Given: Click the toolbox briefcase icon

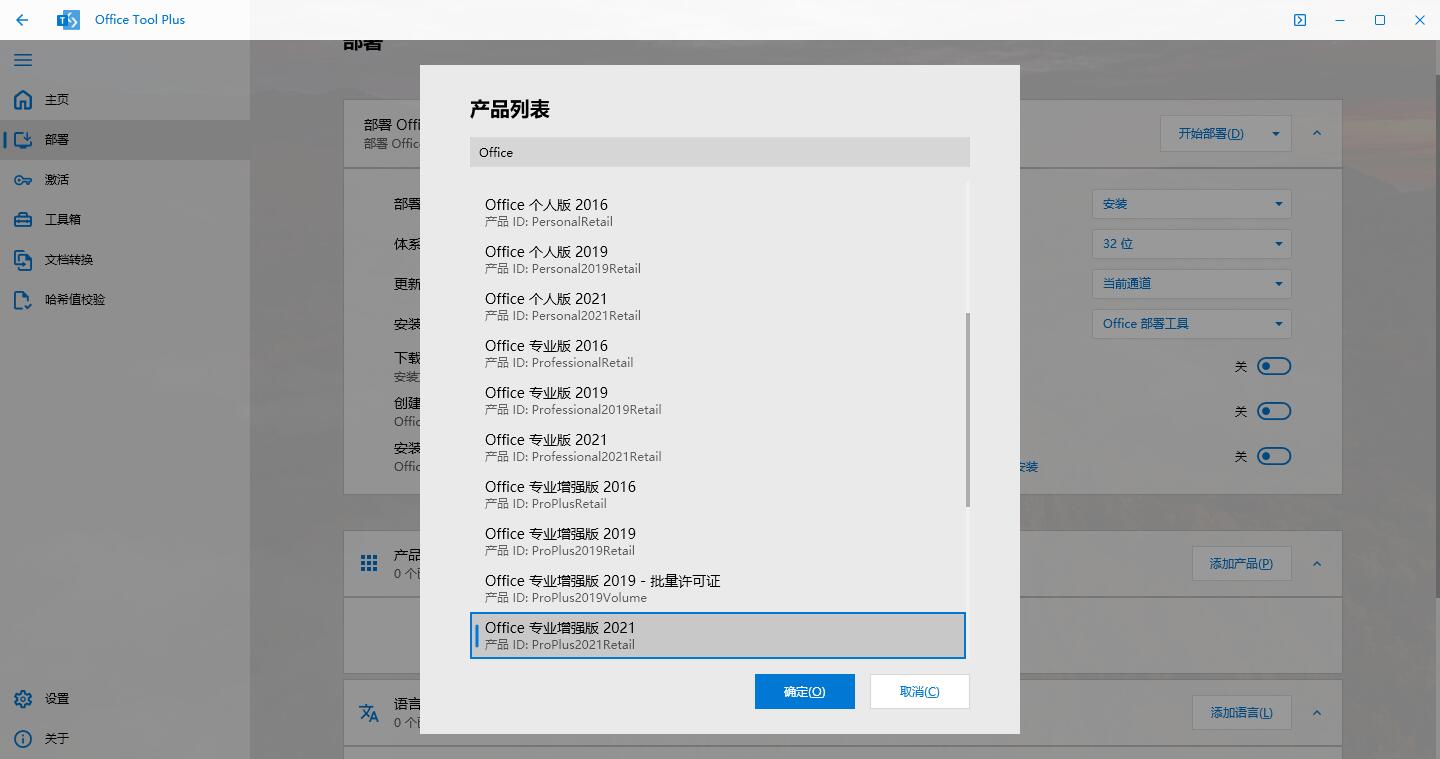Looking at the screenshot, I should pos(23,220).
